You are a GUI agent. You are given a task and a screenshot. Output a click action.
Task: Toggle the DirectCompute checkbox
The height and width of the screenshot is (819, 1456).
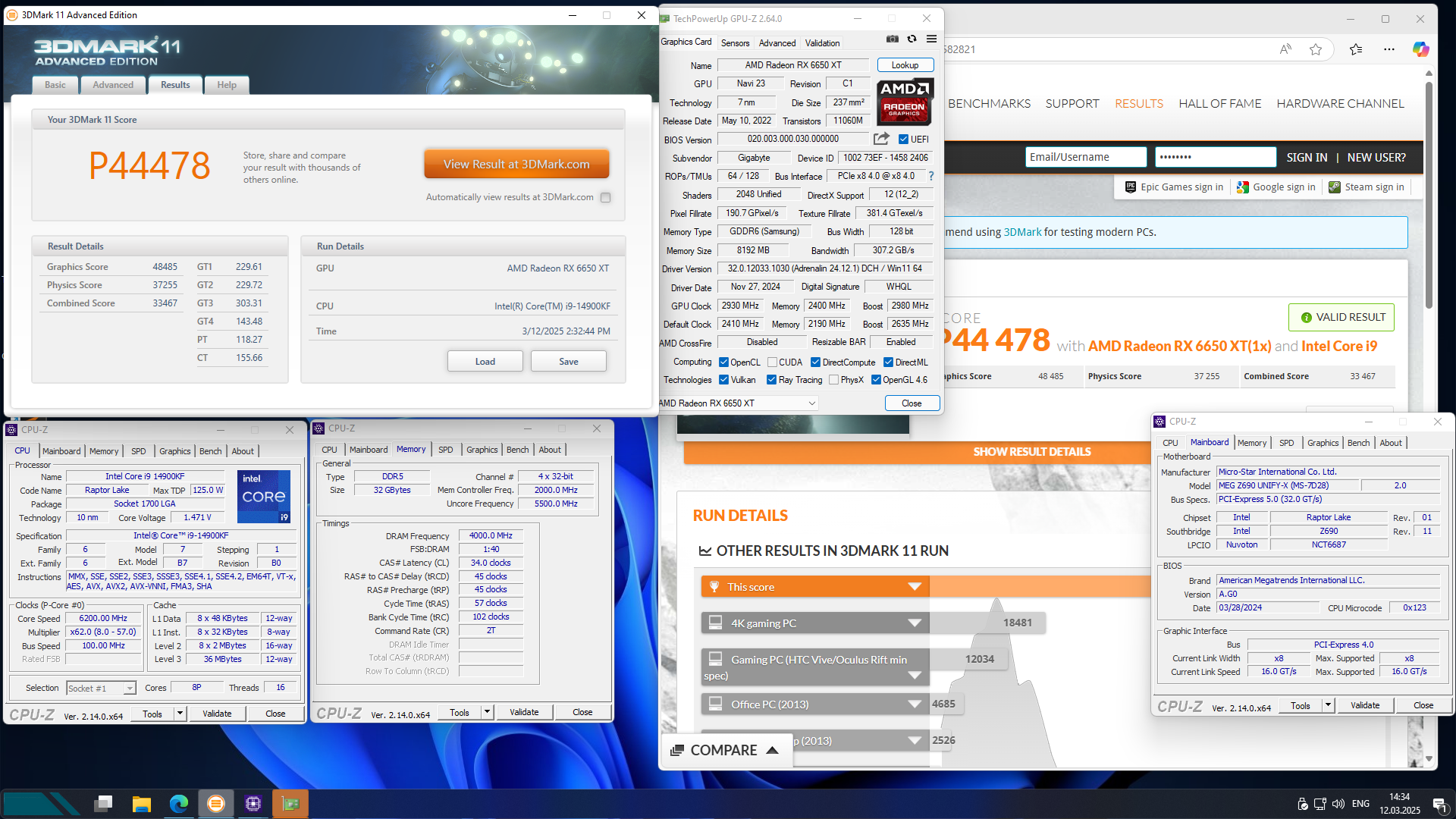pyautogui.click(x=816, y=362)
